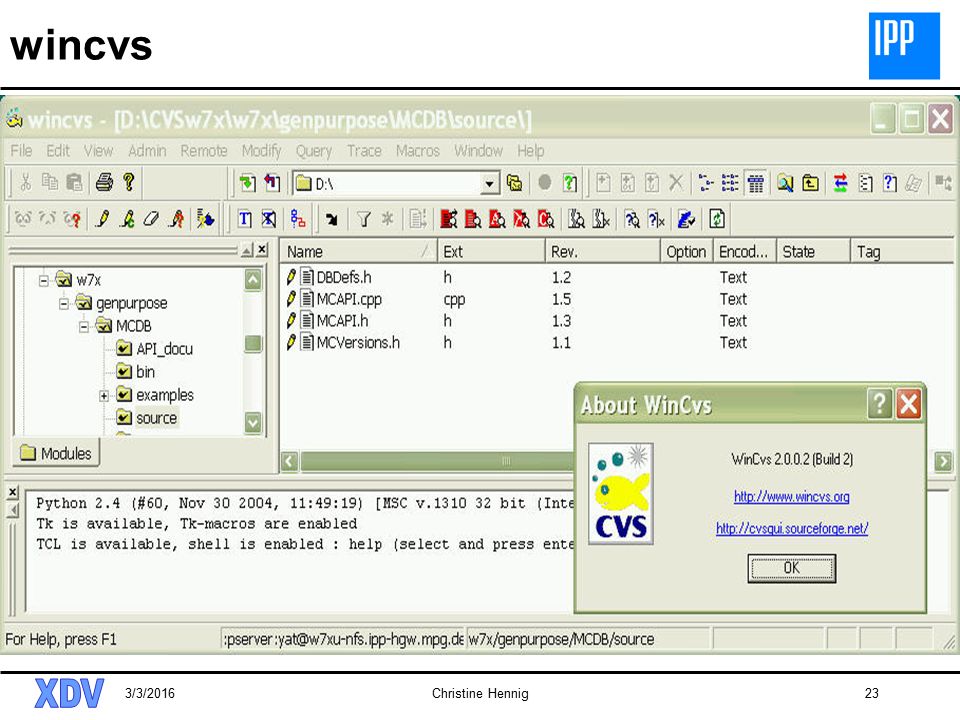The height and width of the screenshot is (720, 960).
Task: Collapse the w7x tree node
Action: coord(43,280)
